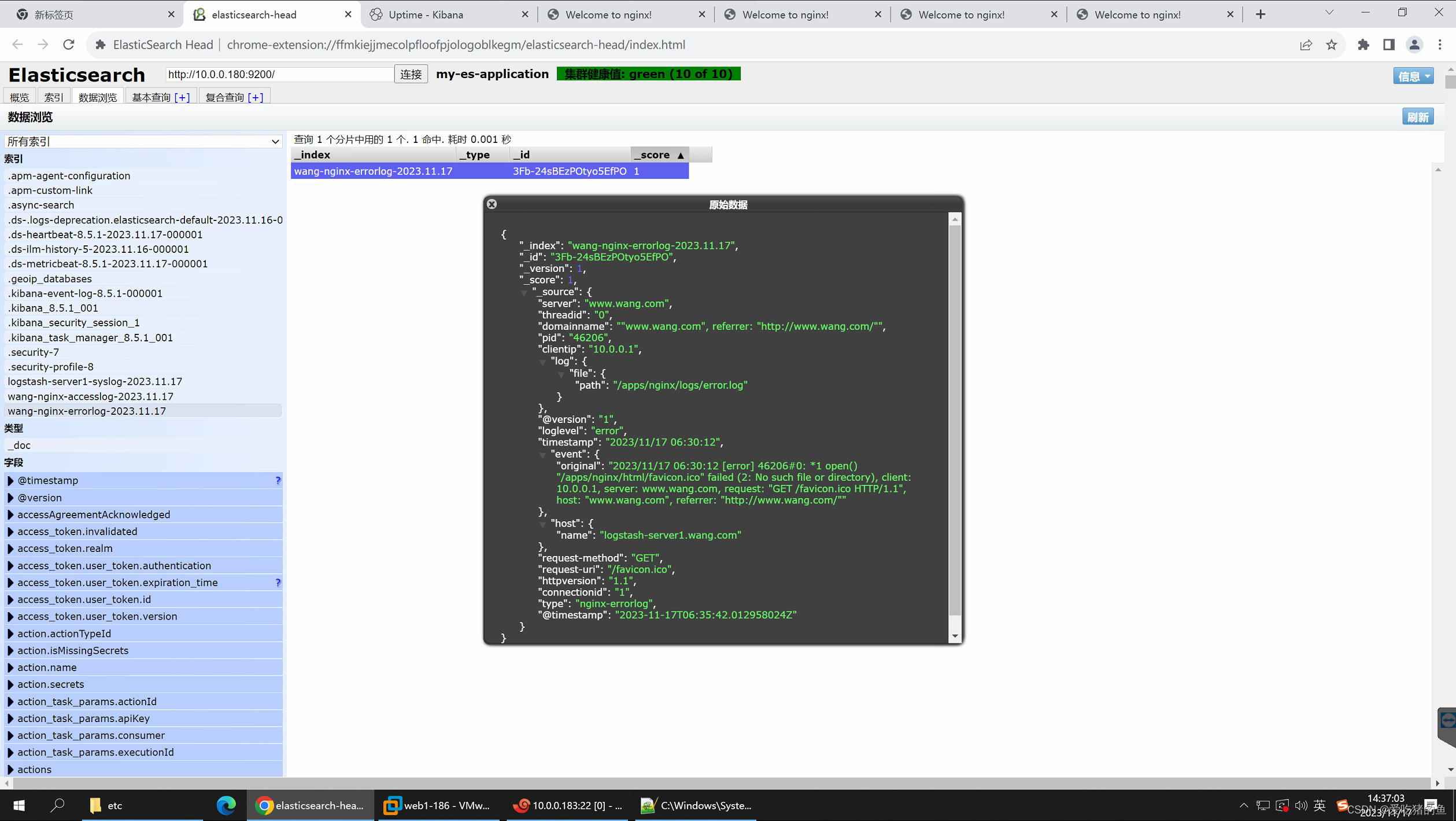The width and height of the screenshot is (1456, 821).
Task: Select .geoip_databases index
Action: tap(50, 279)
